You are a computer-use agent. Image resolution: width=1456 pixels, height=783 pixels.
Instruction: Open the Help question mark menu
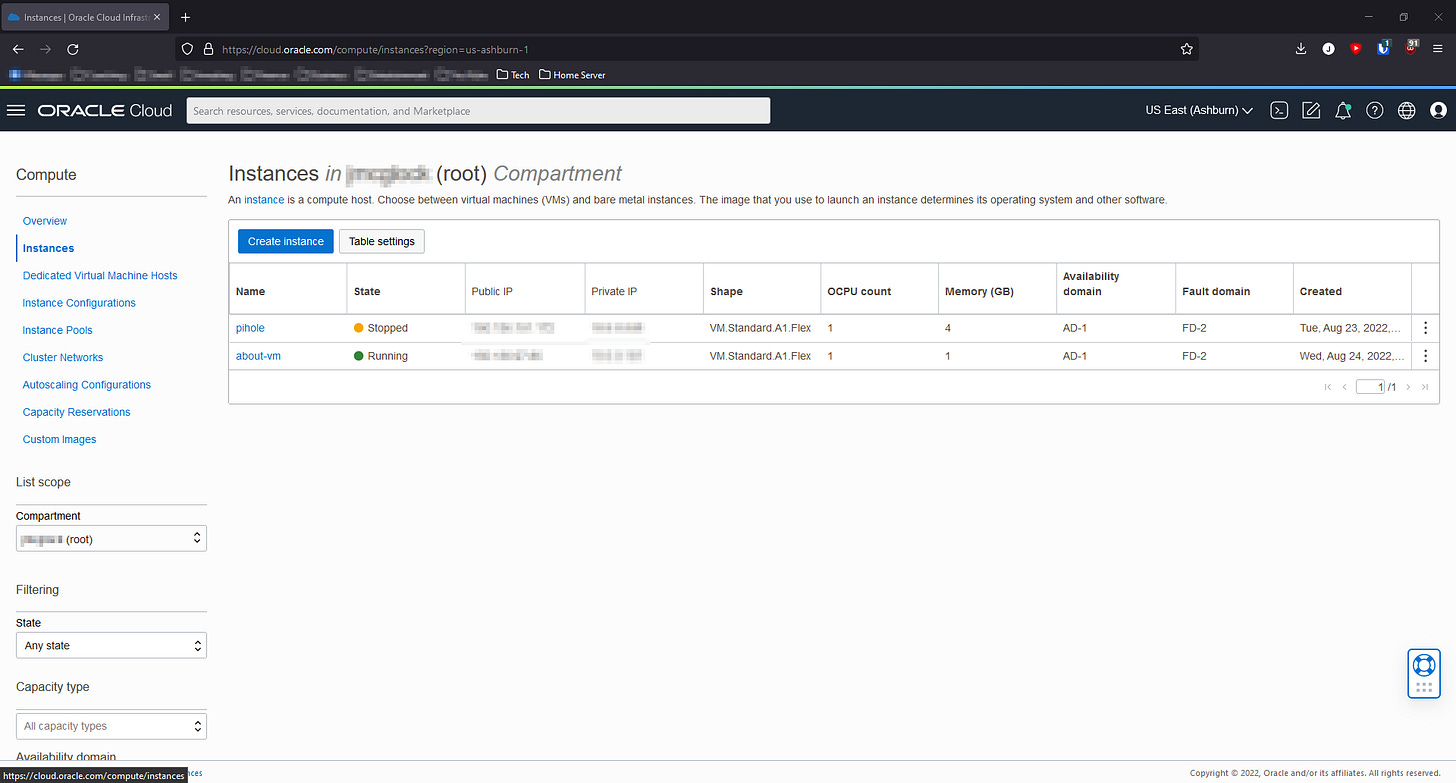[1375, 110]
